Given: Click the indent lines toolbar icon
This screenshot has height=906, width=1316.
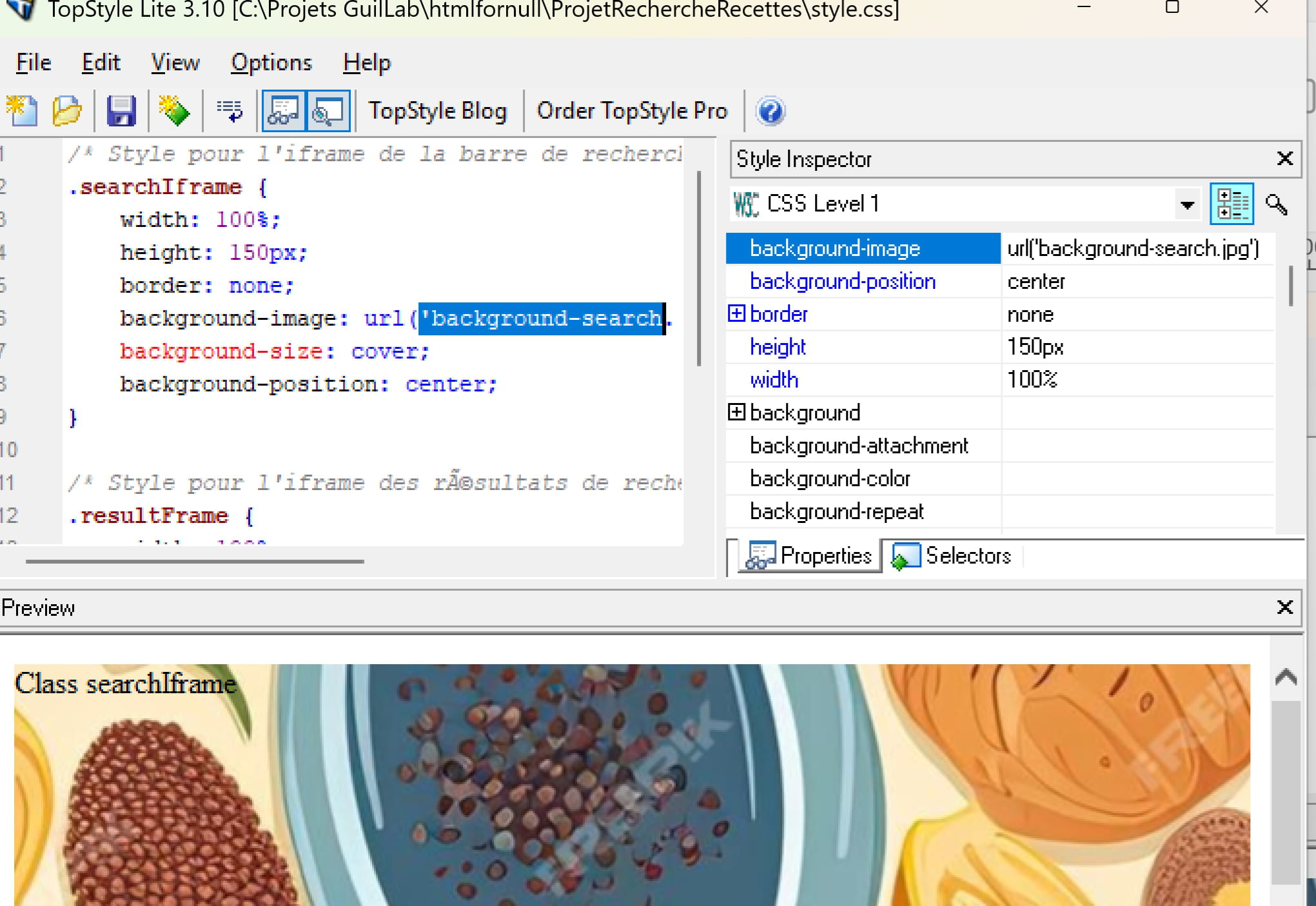Looking at the screenshot, I should pos(230,111).
